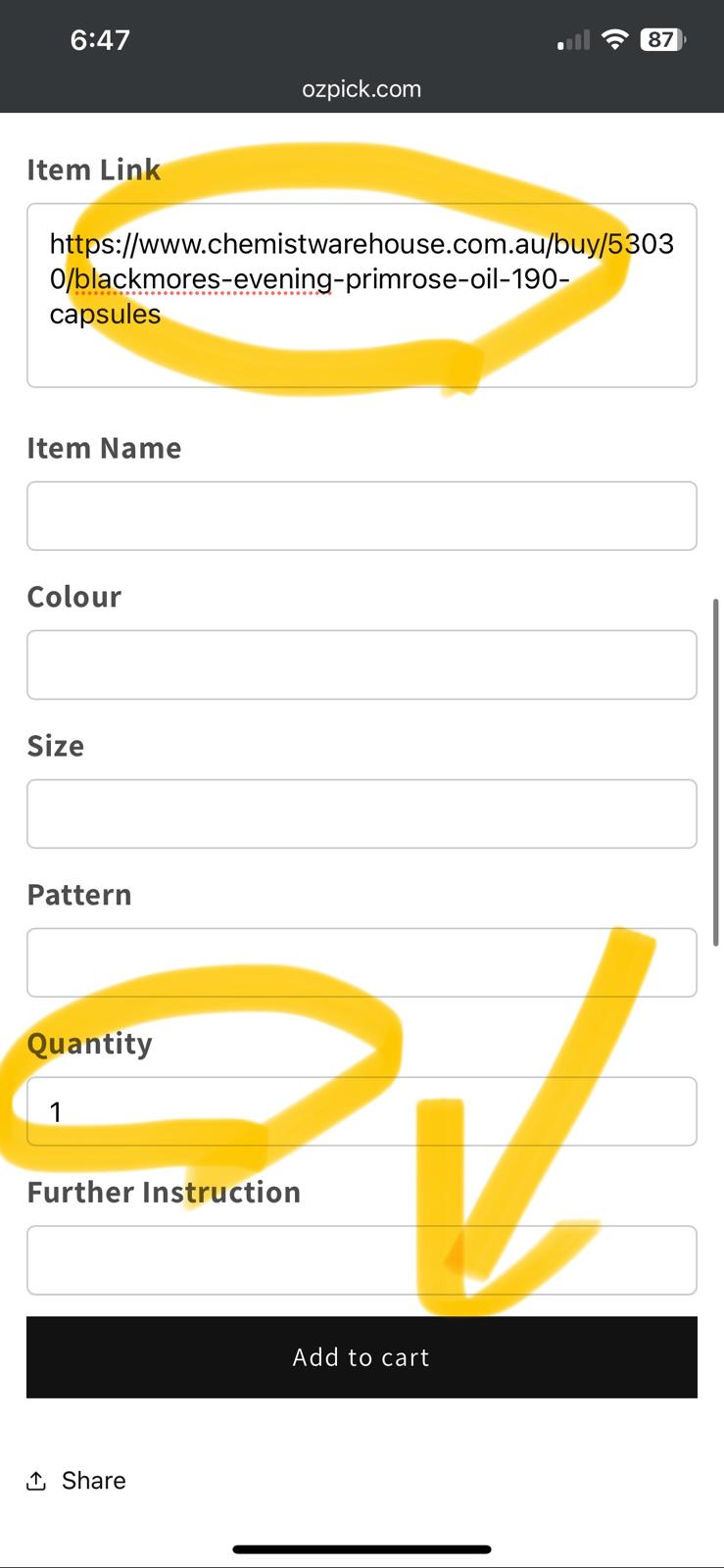Tap the home indicator bar
The width and height of the screenshot is (724, 1568).
click(362, 1549)
